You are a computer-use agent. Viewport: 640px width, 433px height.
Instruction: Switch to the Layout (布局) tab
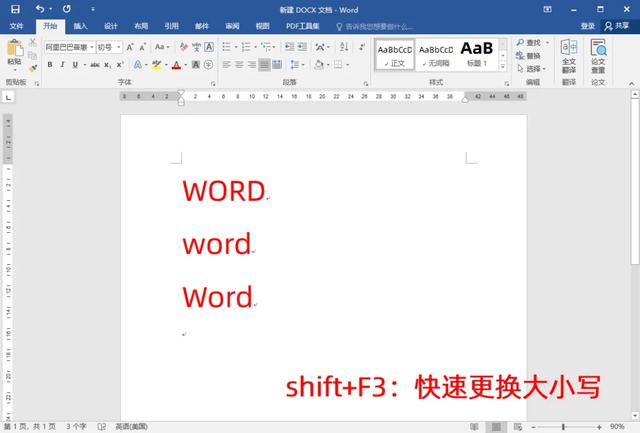[141, 26]
